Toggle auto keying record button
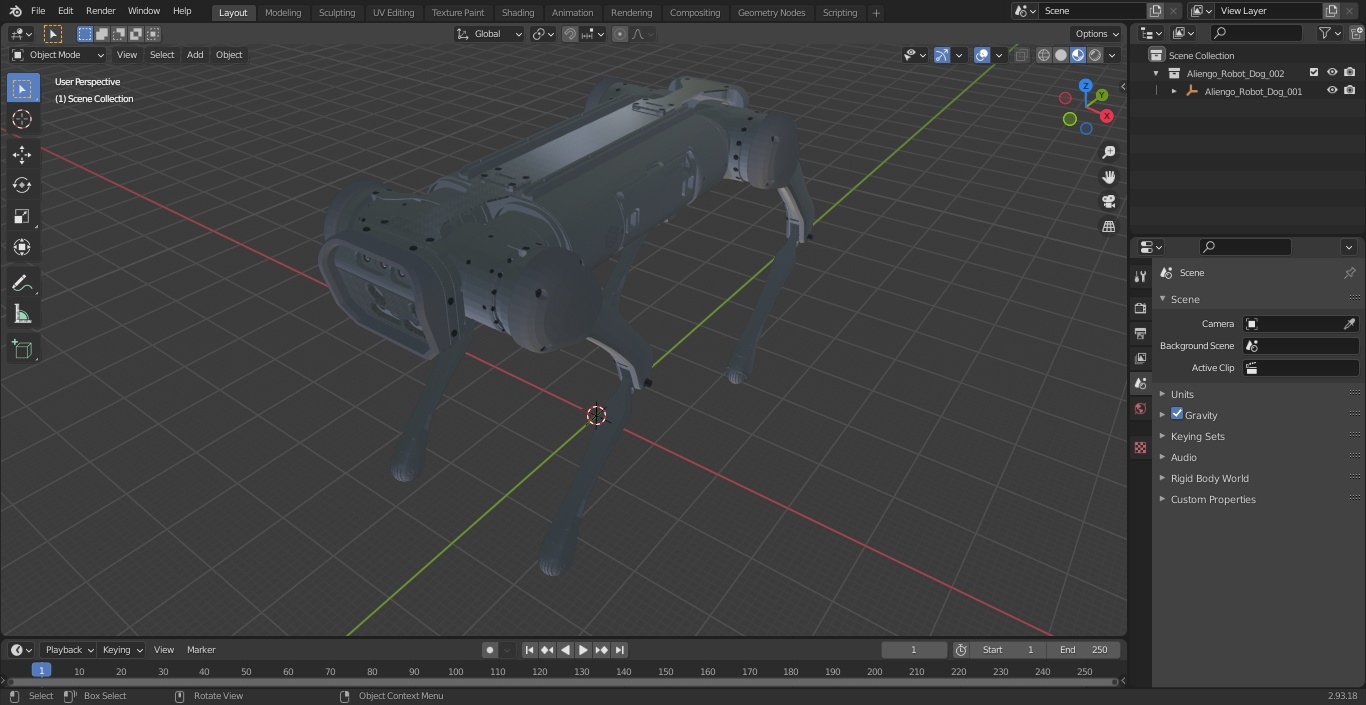 [x=490, y=650]
